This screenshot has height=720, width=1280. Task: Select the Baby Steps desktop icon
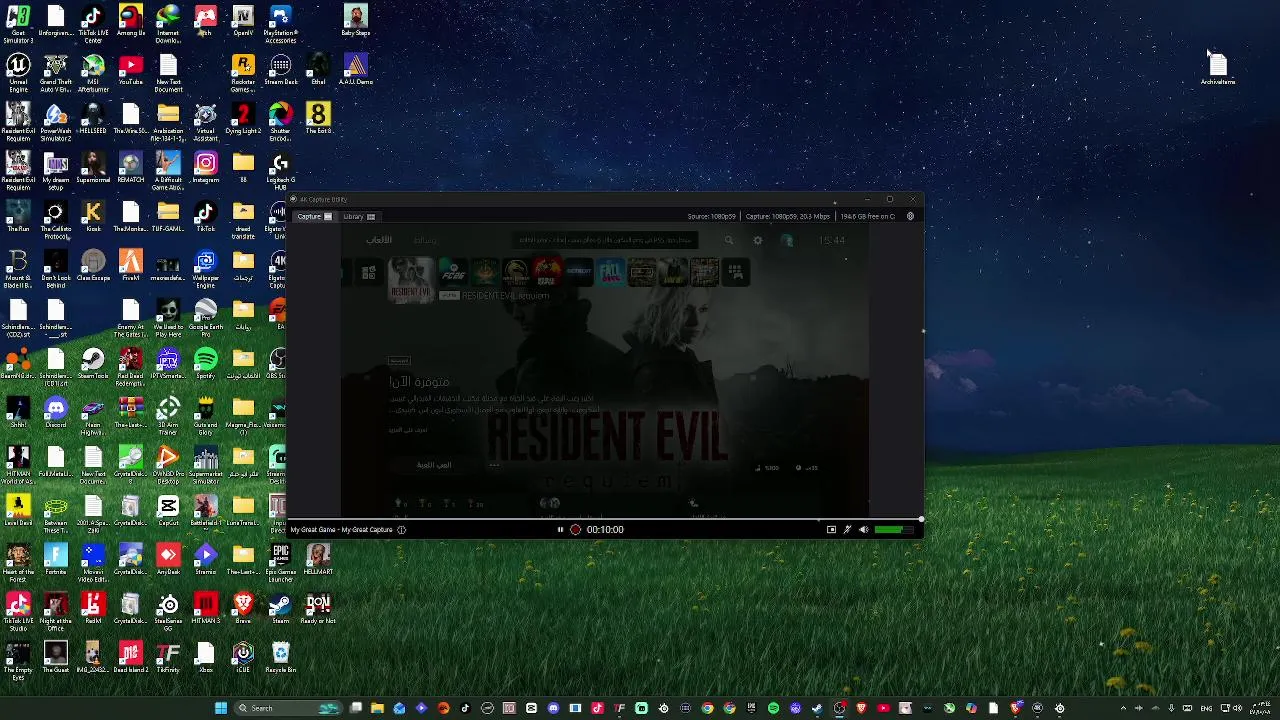click(x=355, y=22)
